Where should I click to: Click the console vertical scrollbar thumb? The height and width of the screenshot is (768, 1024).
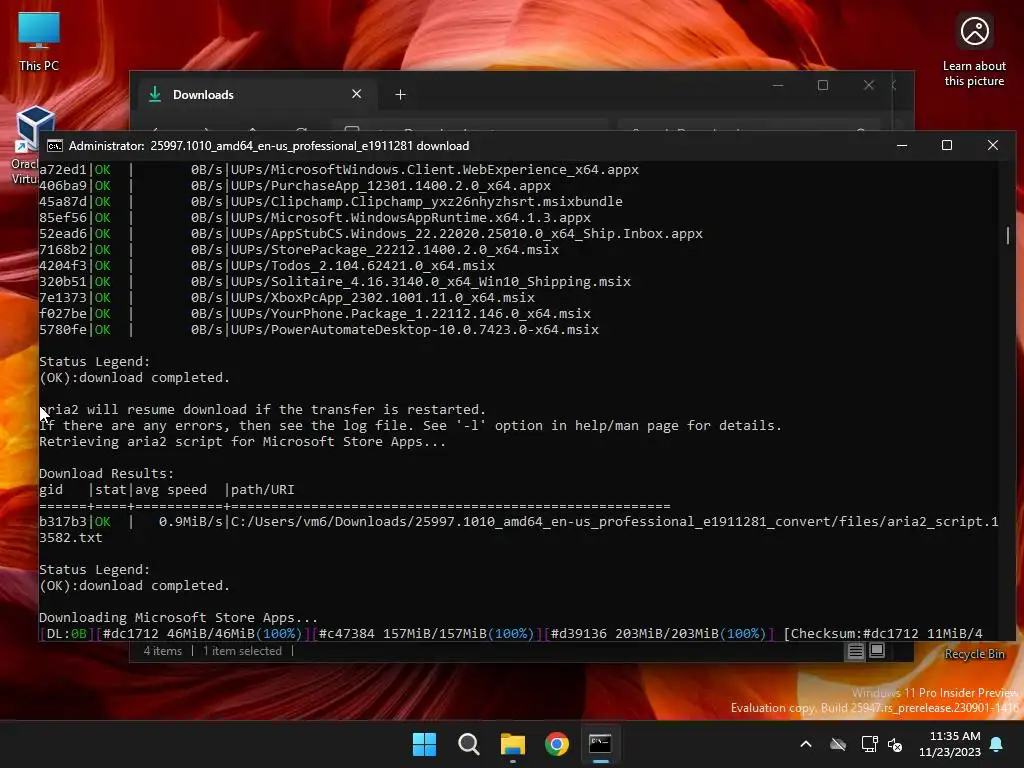(x=1008, y=235)
